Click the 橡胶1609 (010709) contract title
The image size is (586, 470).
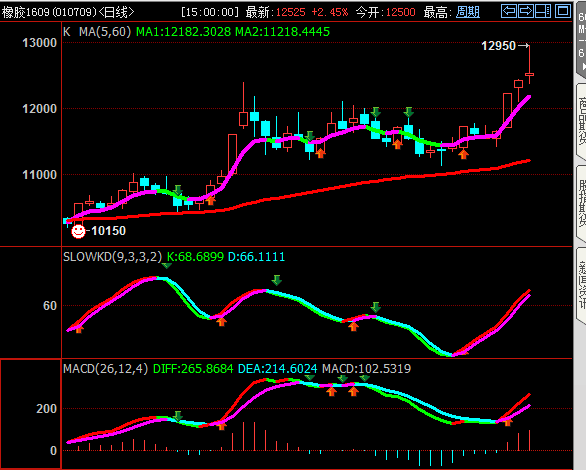point(49,12)
